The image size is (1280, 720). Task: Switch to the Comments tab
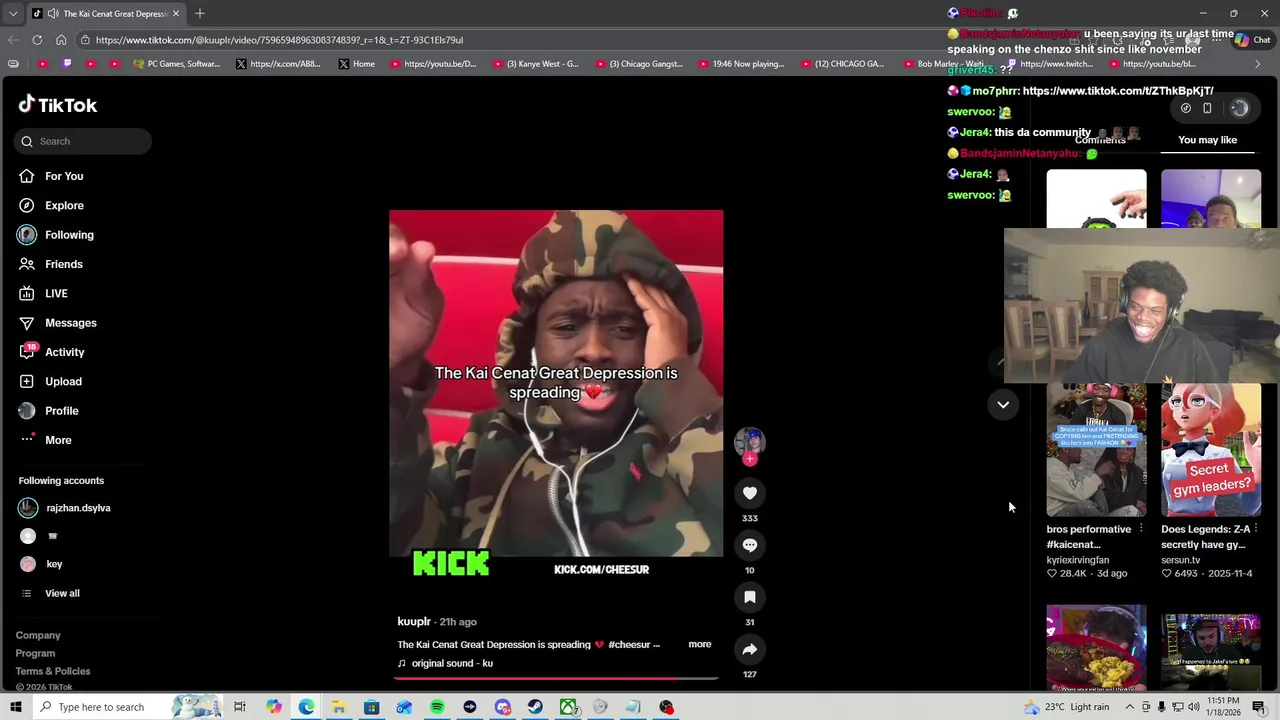point(1100,140)
